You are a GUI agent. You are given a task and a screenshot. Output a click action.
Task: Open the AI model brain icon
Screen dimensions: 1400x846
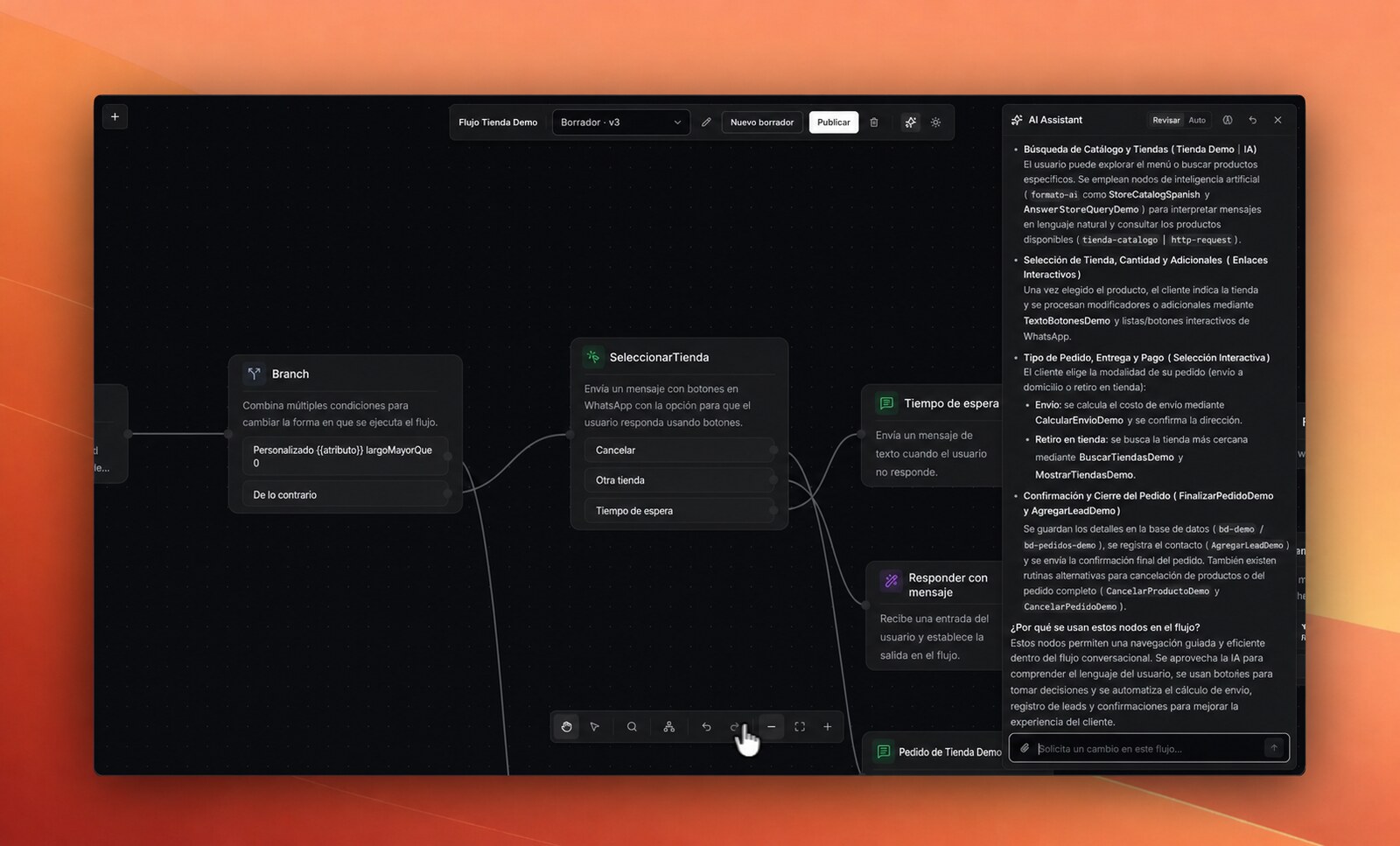(1228, 120)
